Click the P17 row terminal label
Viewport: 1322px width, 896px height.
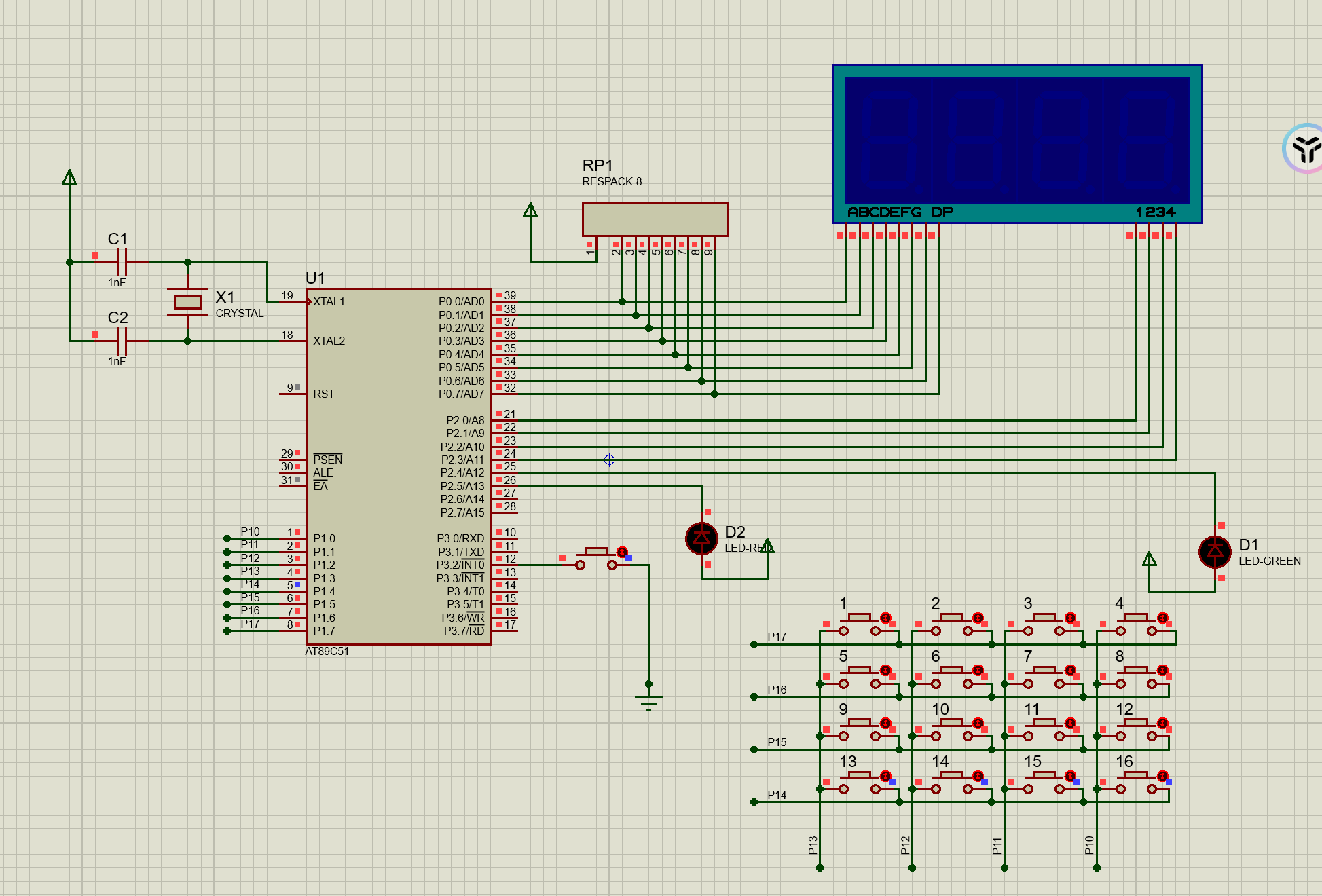(x=776, y=637)
